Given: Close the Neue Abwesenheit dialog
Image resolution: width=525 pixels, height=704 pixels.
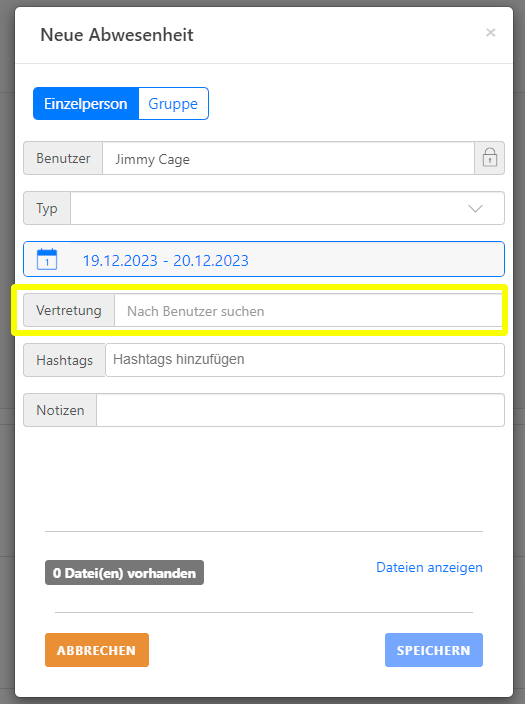Looking at the screenshot, I should pos(490,32).
